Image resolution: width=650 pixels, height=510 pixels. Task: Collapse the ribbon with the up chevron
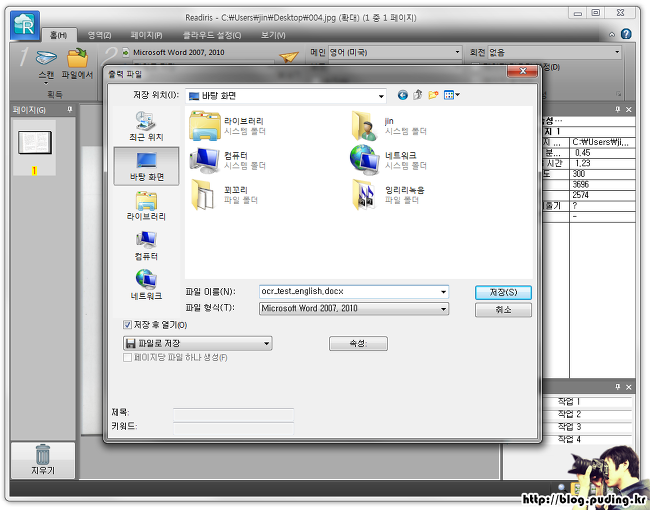[612, 35]
